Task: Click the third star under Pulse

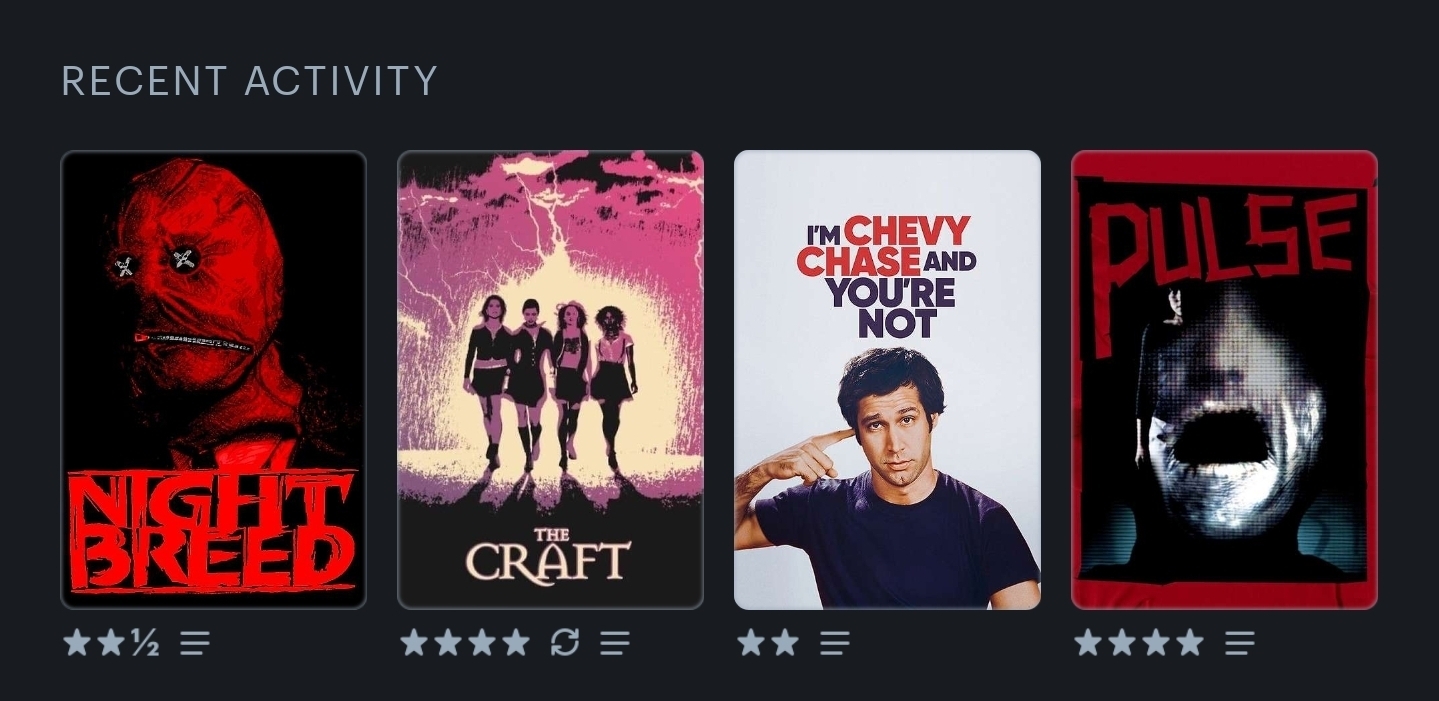Action: coord(1156,642)
